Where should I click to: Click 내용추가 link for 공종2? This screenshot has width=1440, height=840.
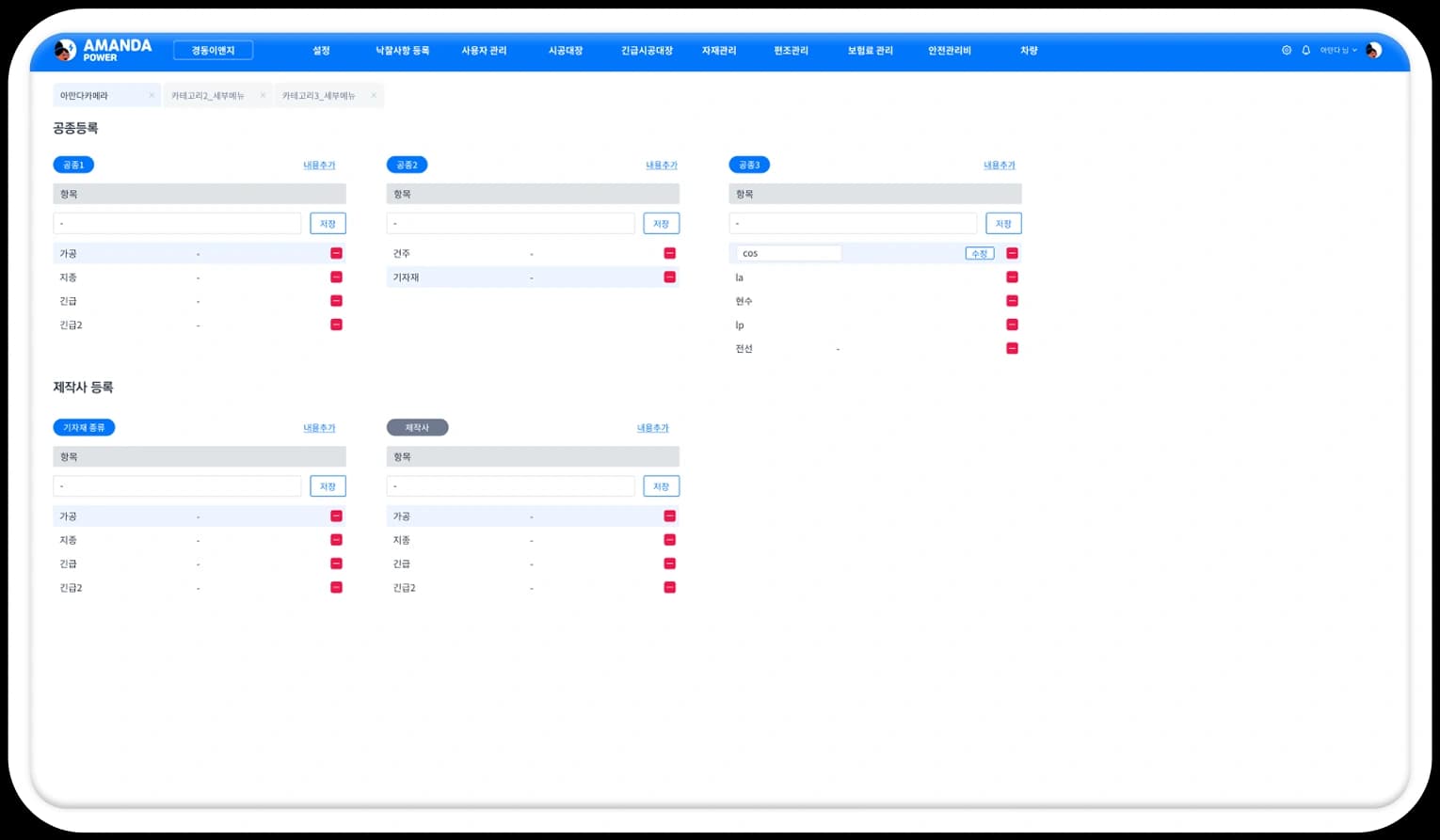coord(661,166)
